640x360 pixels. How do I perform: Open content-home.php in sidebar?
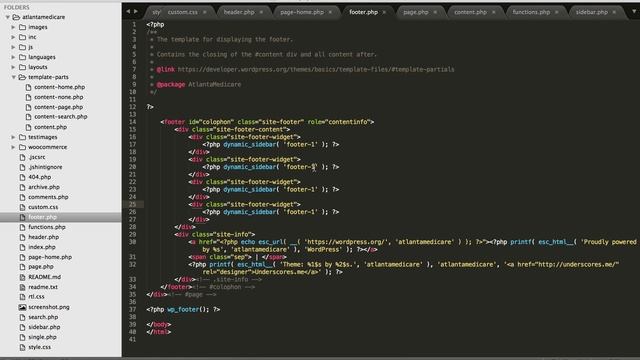(60, 87)
